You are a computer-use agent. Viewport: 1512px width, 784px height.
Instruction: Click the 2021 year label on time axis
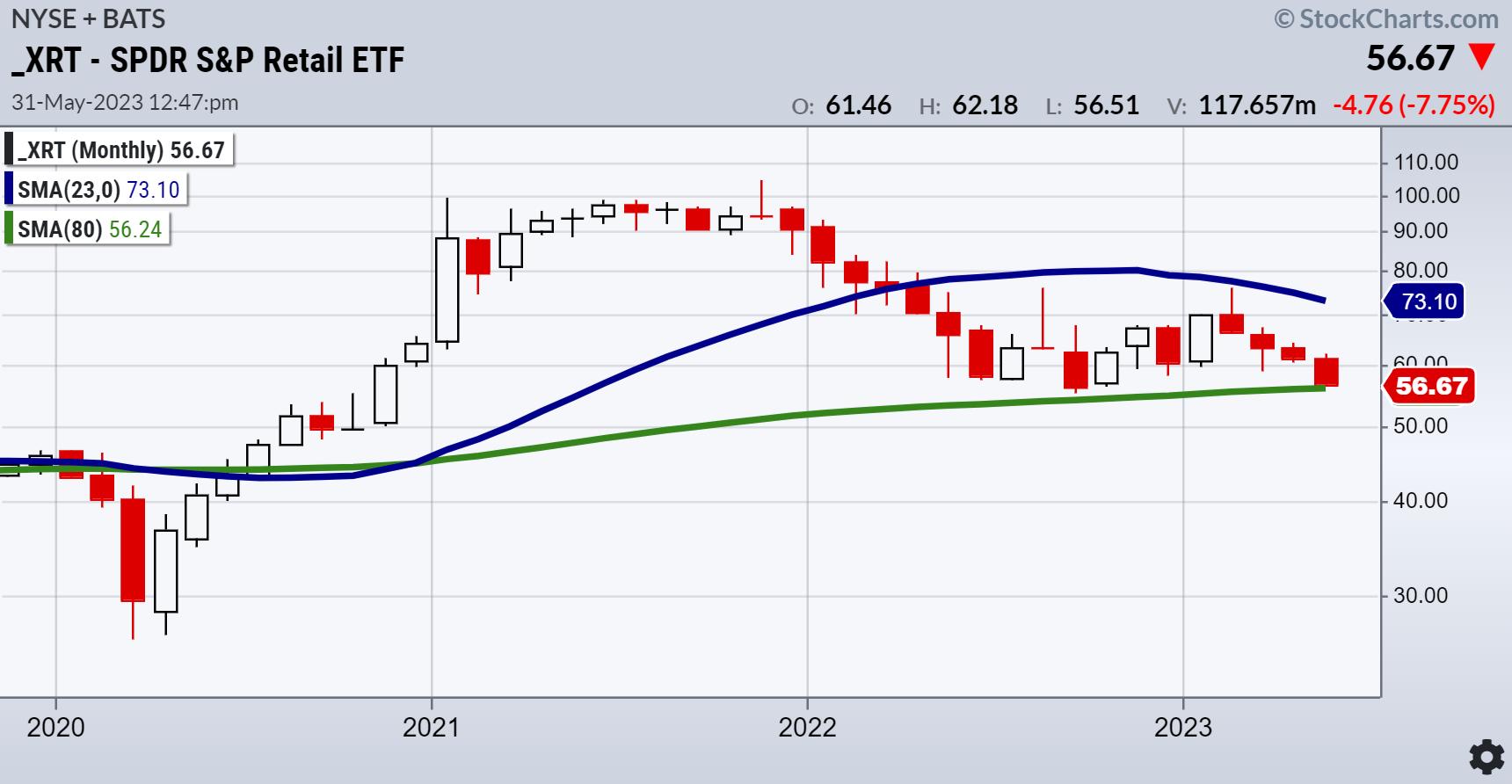[x=432, y=727]
